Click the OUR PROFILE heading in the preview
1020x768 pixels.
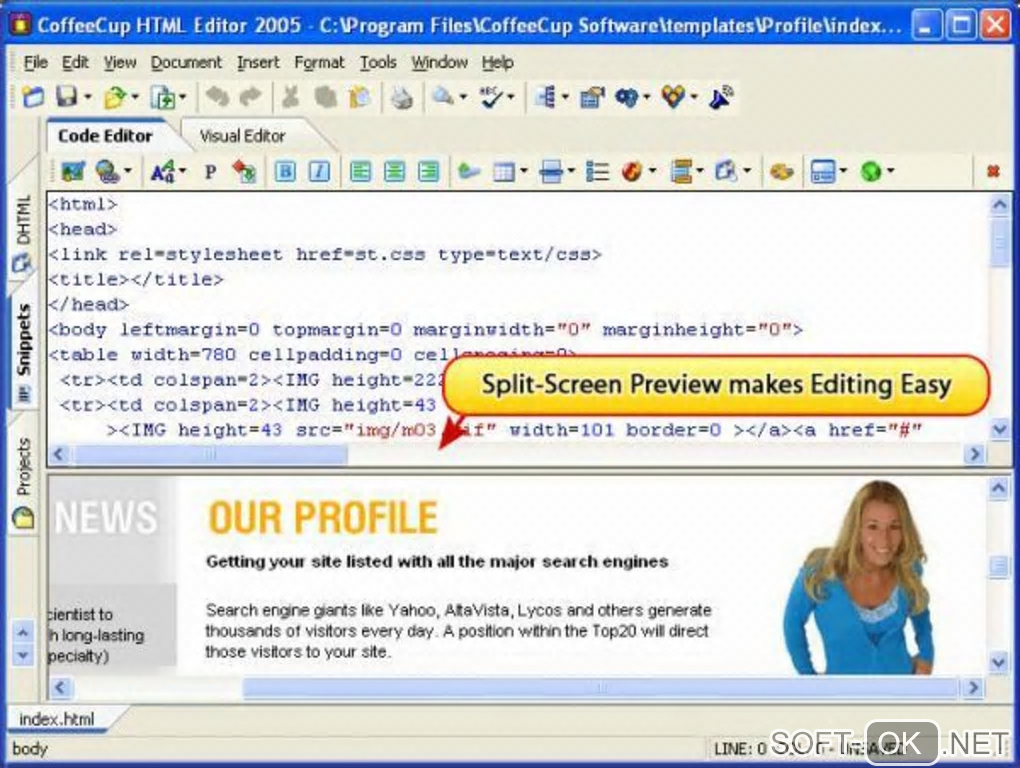(323, 518)
